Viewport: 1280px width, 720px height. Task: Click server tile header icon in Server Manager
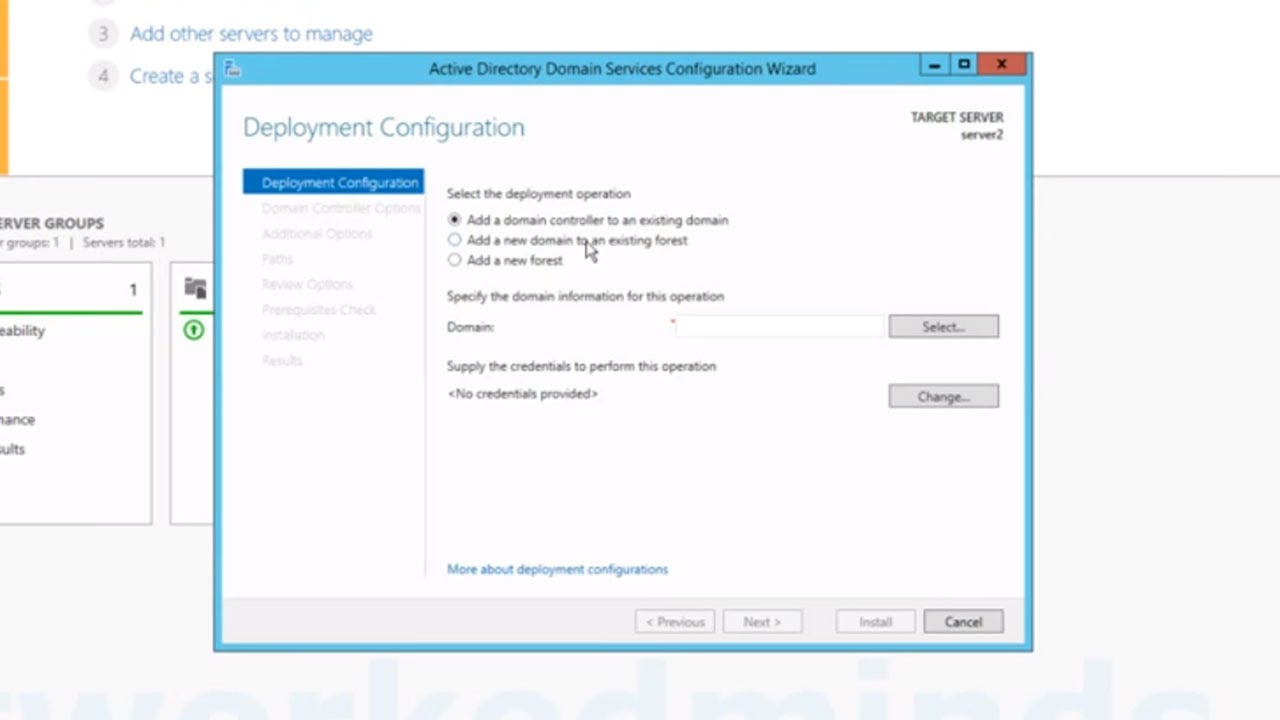(x=195, y=289)
